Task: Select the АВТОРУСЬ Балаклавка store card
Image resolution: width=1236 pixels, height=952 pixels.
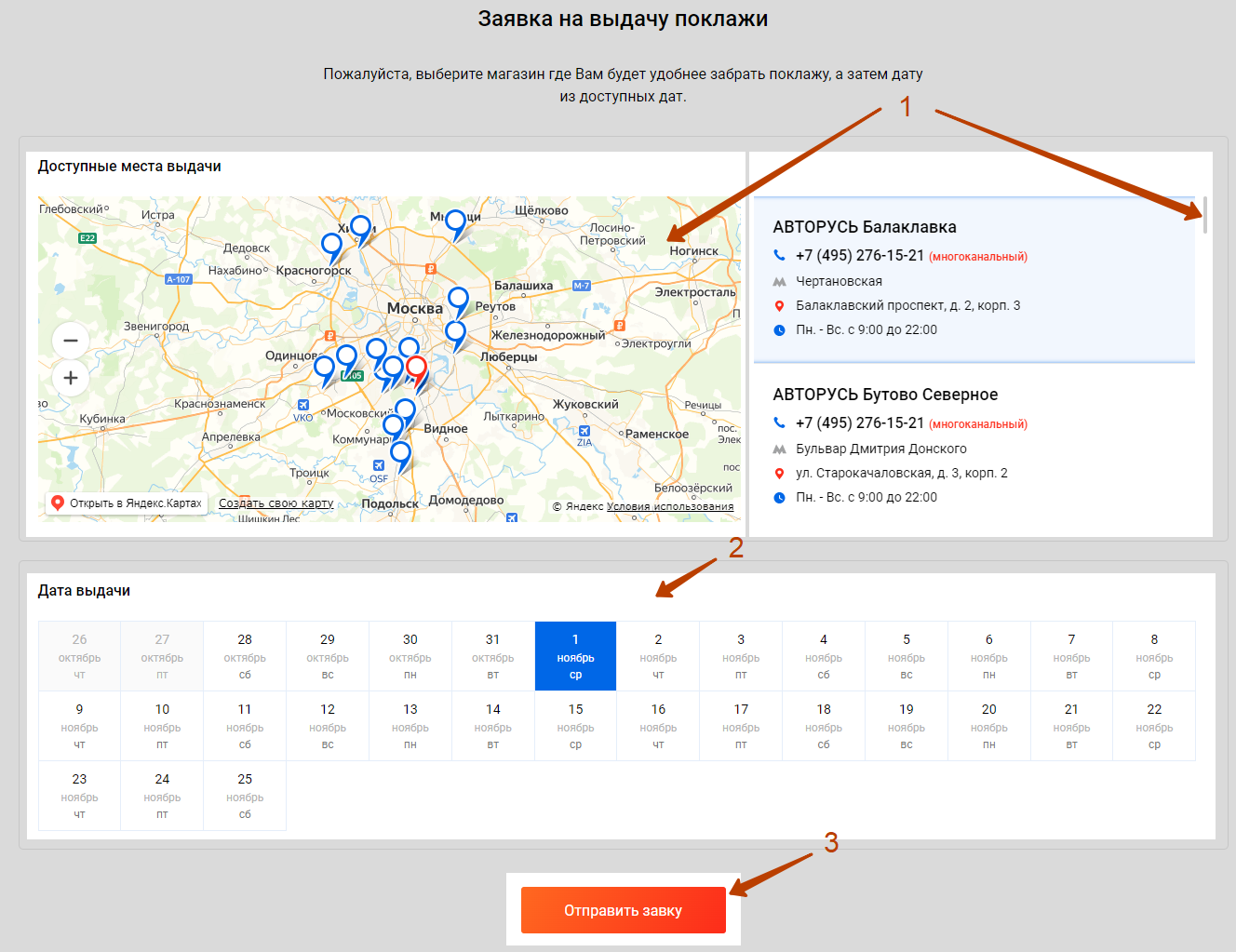Action: pos(974,279)
